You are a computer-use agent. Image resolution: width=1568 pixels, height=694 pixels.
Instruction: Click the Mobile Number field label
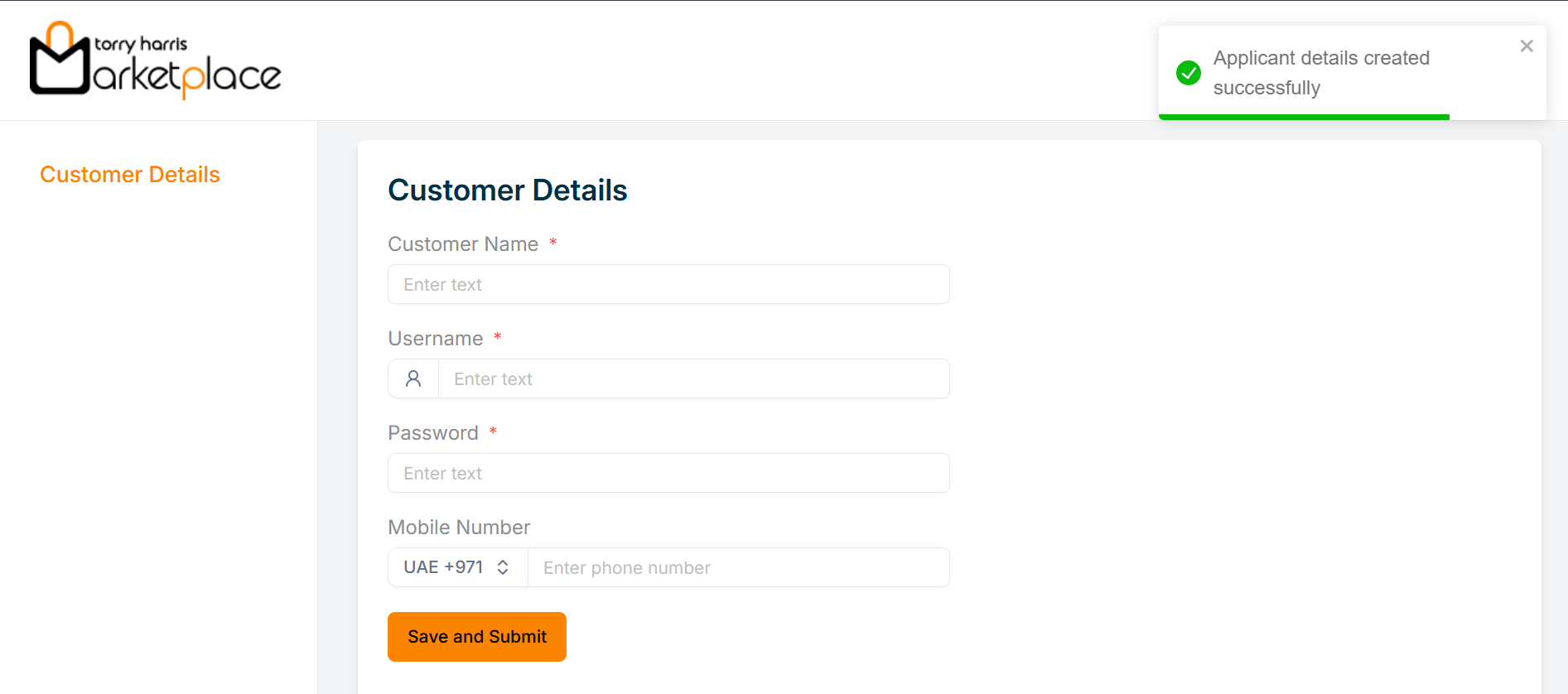(x=459, y=528)
